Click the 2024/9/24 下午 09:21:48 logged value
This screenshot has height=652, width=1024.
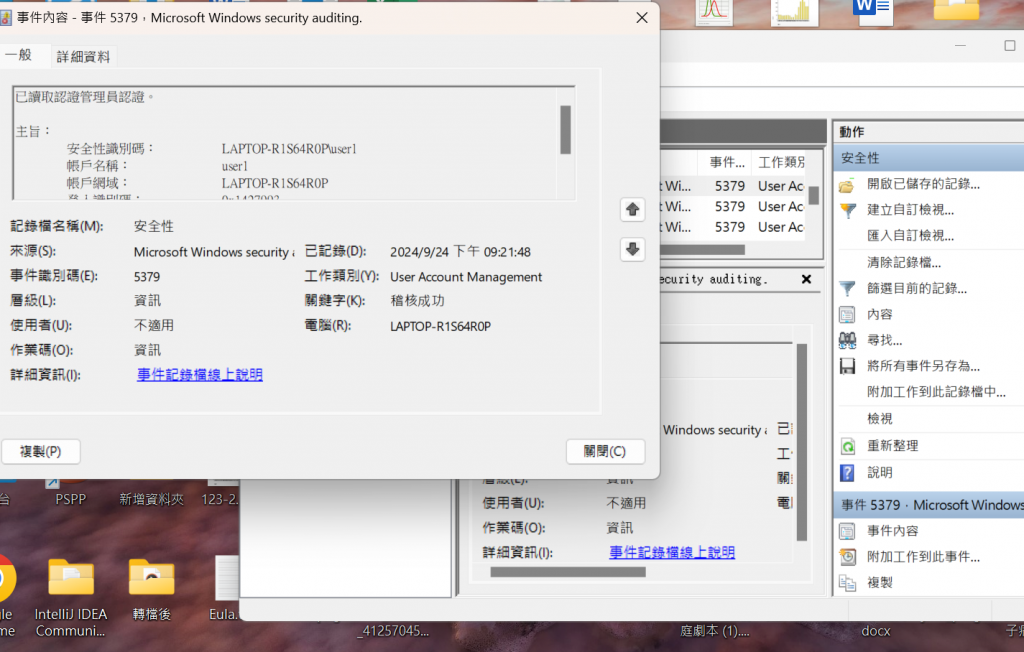click(x=460, y=252)
